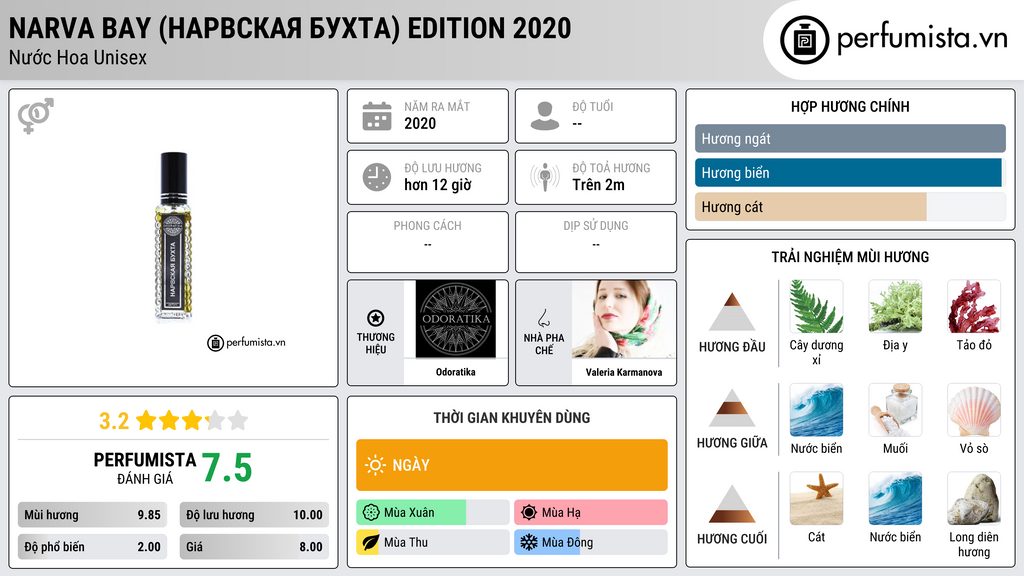This screenshot has width=1024, height=576.
Task: Select the Cát sand note image
Action: pyautogui.click(x=816, y=498)
